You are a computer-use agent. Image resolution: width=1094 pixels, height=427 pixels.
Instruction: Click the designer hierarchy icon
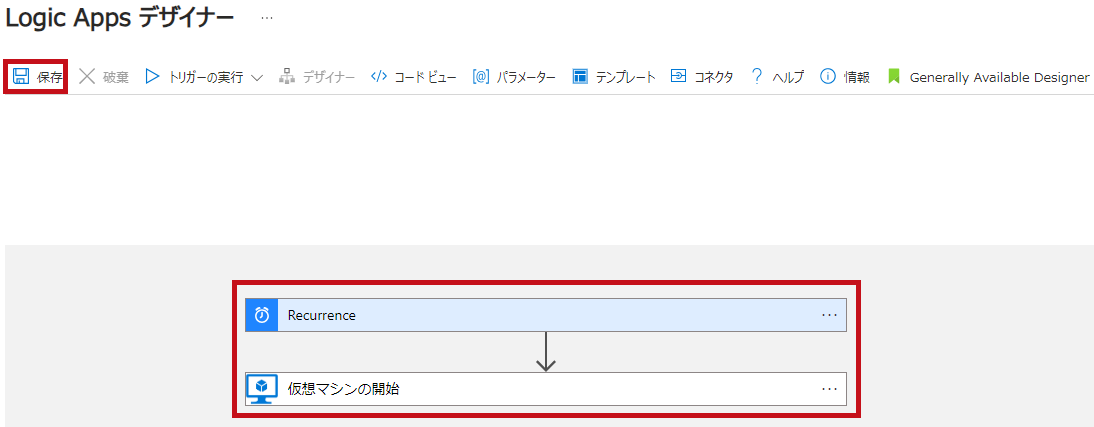(x=286, y=77)
